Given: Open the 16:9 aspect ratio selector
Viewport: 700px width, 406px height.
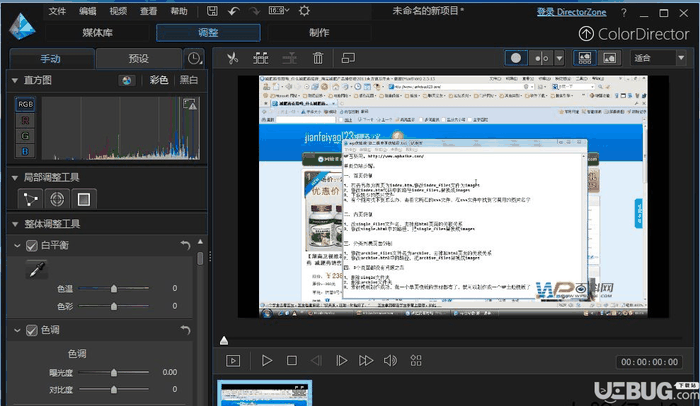Looking at the screenshot, I should point(279,10).
